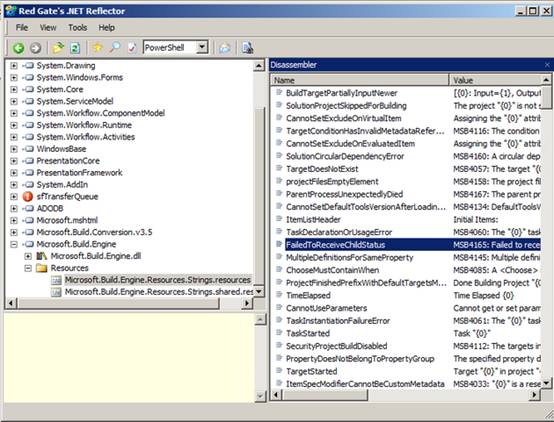Open bookmarks with the star icon
Image resolution: width=554 pixels, height=422 pixels.
[98, 47]
